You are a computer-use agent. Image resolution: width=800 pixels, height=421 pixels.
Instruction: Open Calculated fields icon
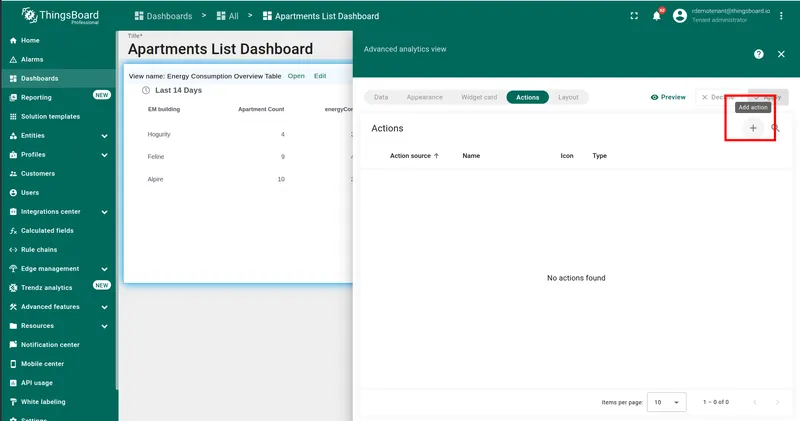[13, 231]
